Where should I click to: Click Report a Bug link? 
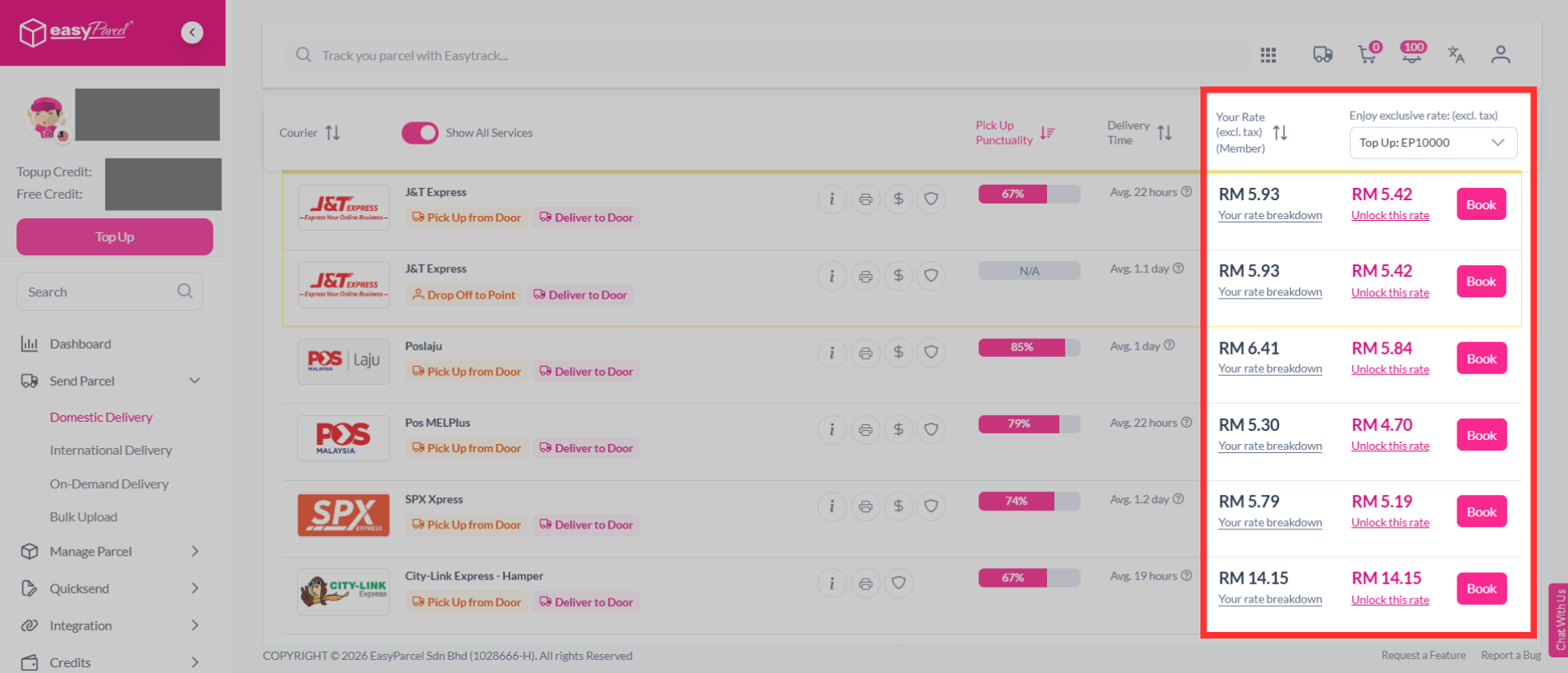(1511, 655)
